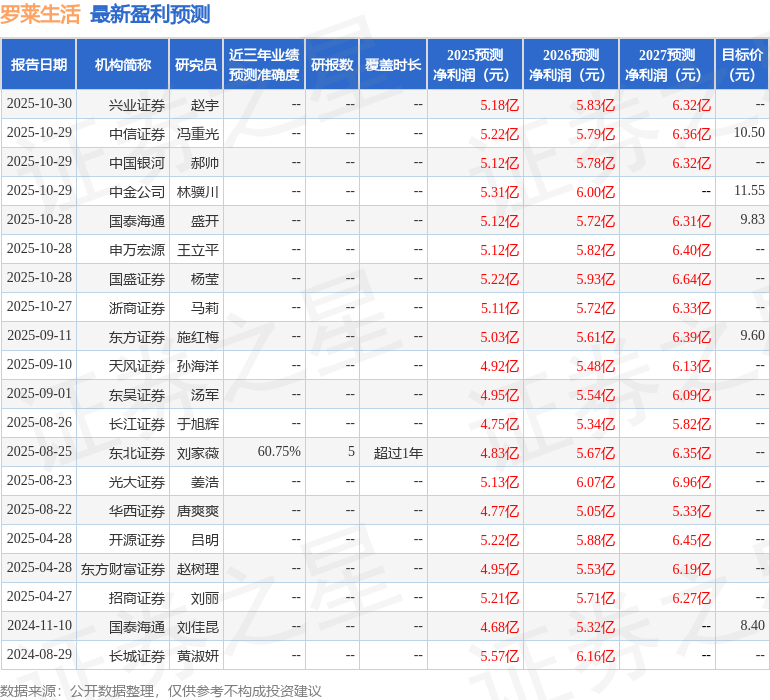The height and width of the screenshot is (700, 770).
Task: Click the 研究员 column header
Action: (196, 65)
